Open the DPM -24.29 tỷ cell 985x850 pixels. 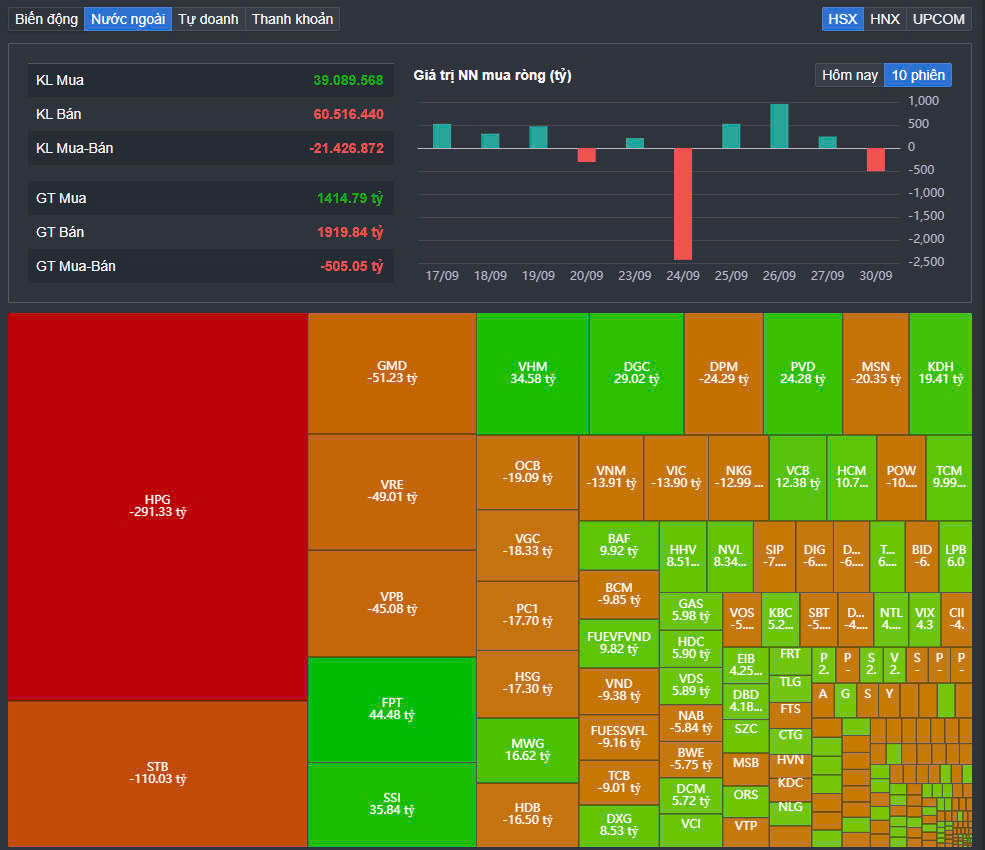(724, 373)
